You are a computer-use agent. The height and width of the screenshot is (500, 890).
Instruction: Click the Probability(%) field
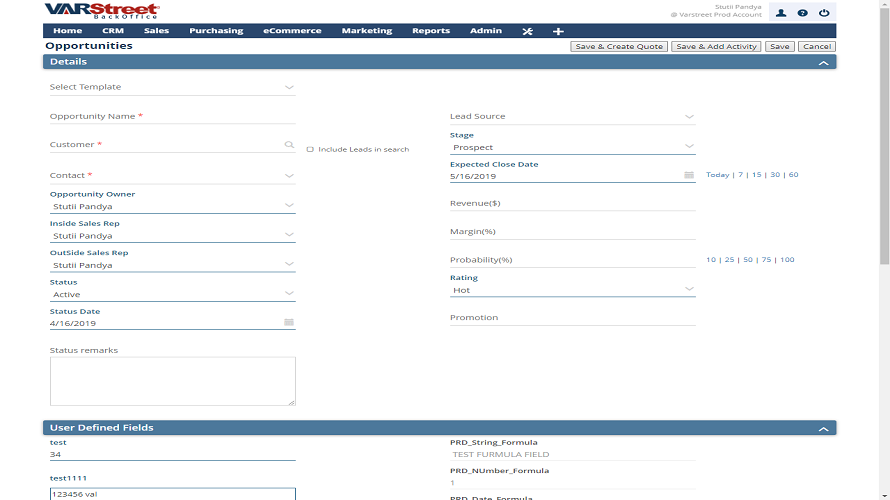572,260
